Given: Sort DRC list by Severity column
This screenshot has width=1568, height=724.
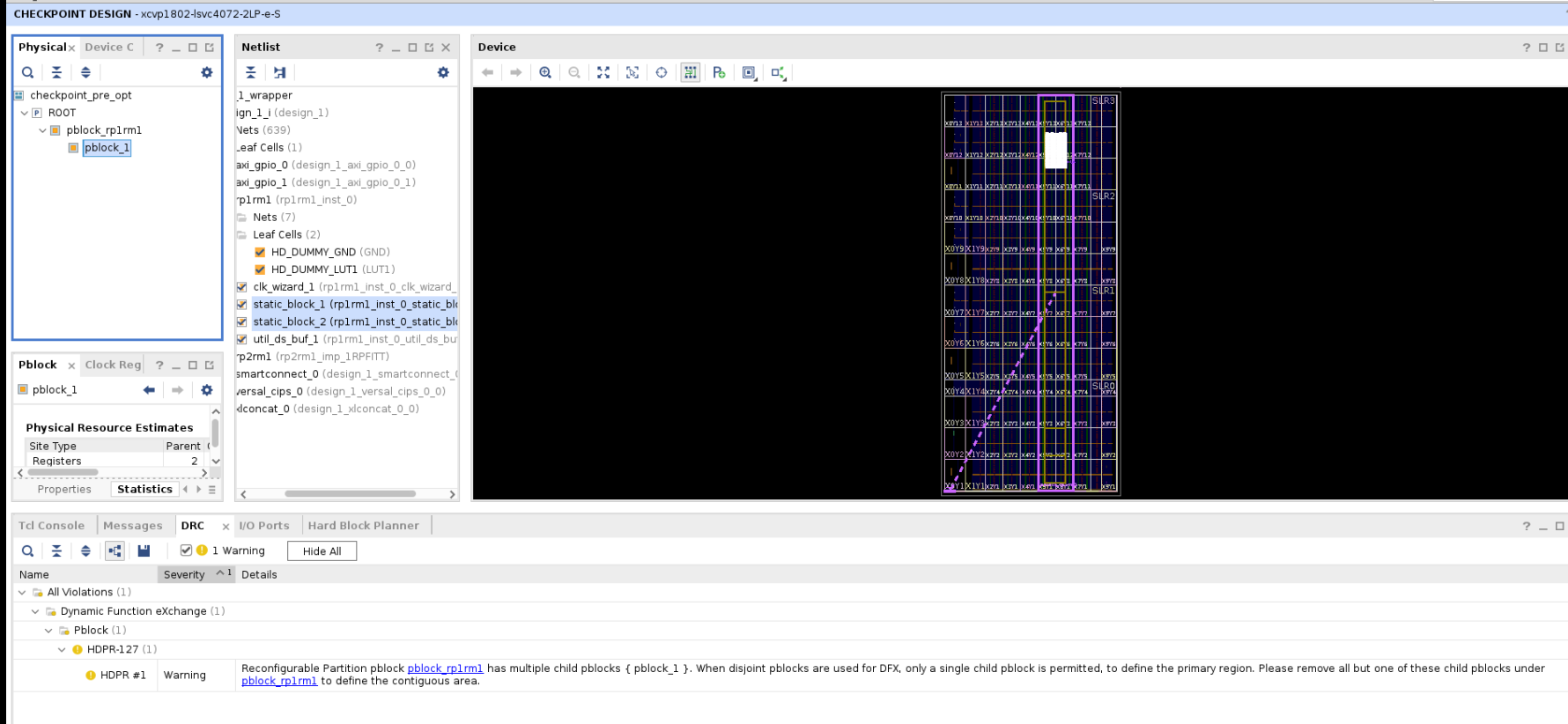Looking at the screenshot, I should [196, 574].
